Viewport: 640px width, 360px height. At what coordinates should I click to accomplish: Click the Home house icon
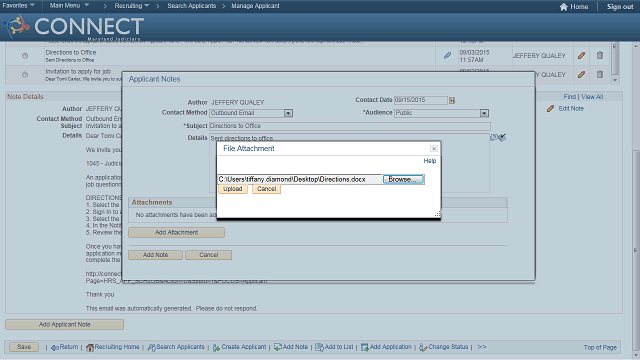tap(564, 7)
